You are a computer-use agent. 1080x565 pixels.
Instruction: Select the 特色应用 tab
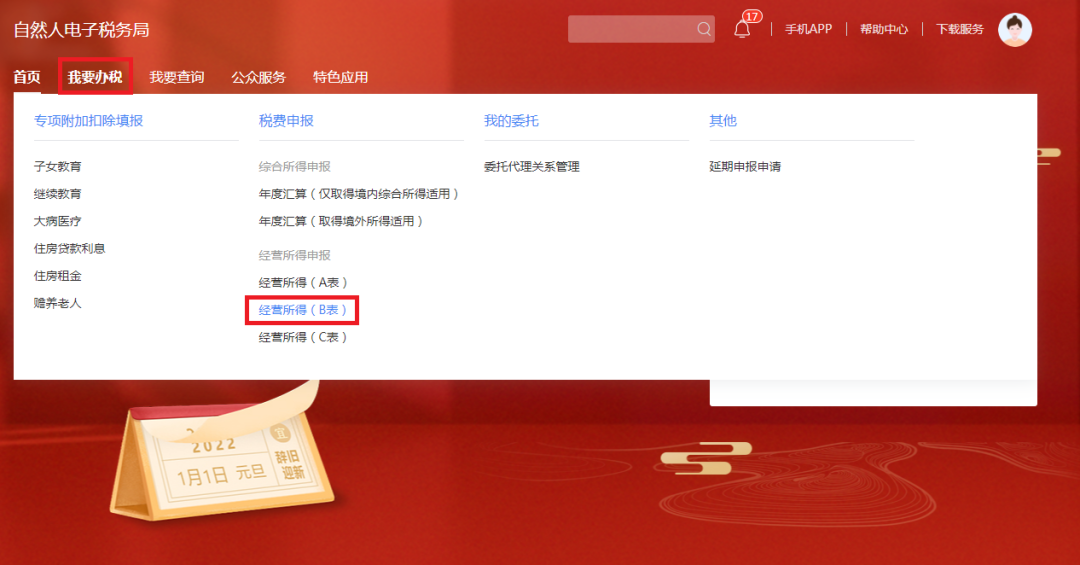pyautogui.click(x=340, y=77)
